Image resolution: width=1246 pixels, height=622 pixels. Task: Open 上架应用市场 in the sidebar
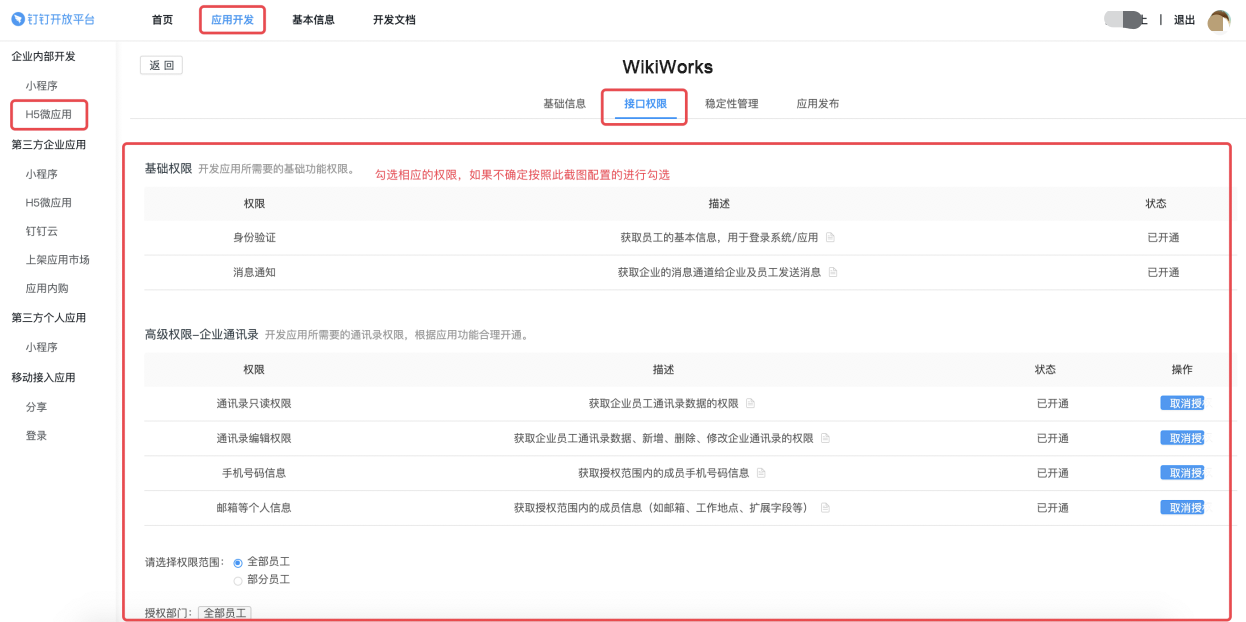[x=58, y=260]
